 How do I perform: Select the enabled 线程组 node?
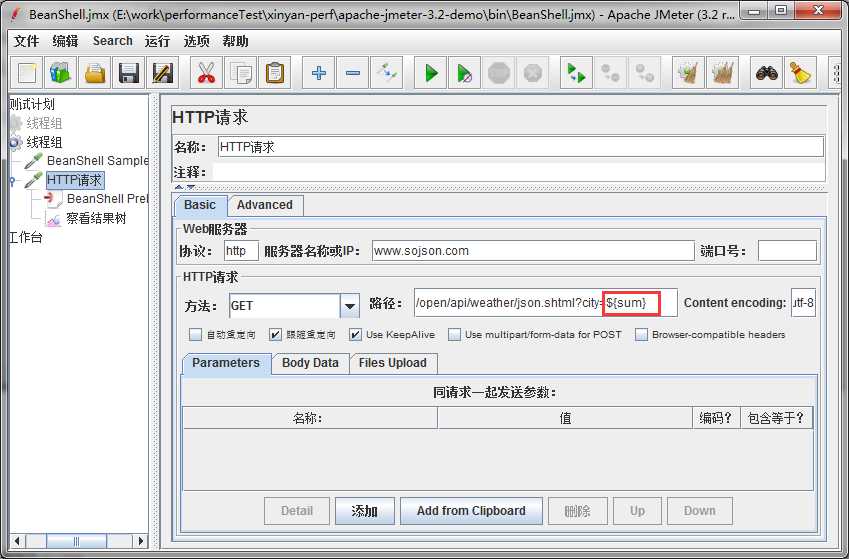[36, 142]
